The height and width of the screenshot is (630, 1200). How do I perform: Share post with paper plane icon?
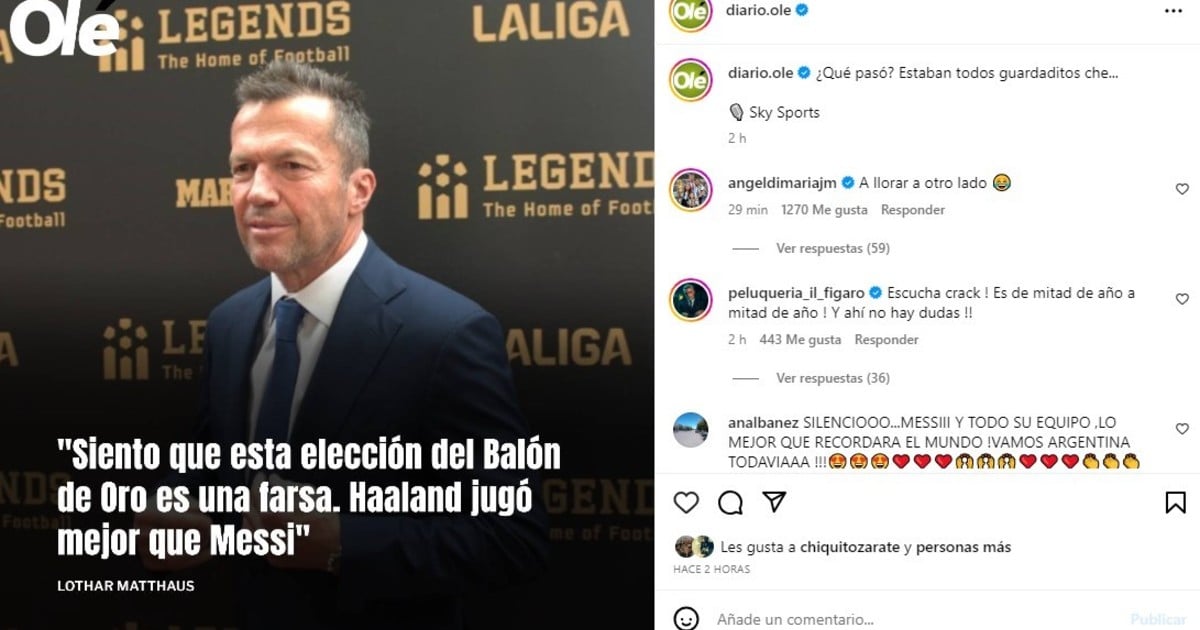coord(774,502)
